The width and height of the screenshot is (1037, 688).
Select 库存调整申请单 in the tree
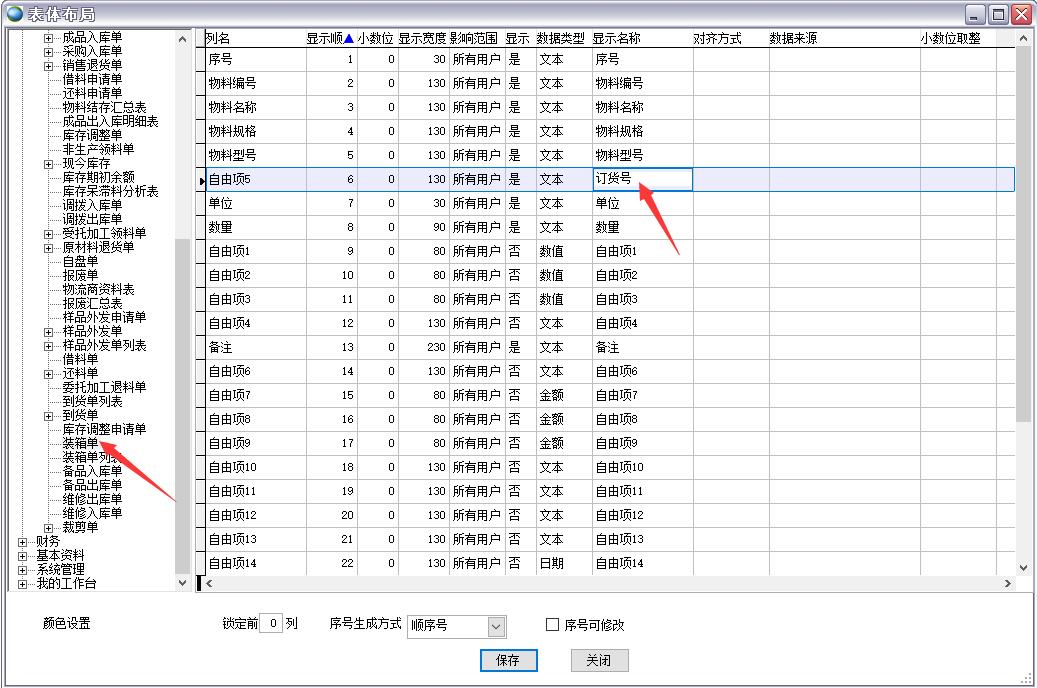[104, 429]
